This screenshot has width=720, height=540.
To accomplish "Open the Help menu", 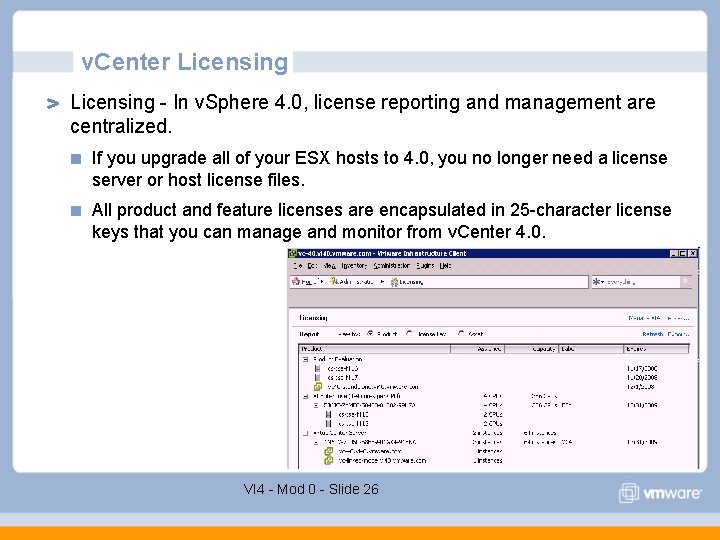I will pyautogui.click(x=445, y=266).
